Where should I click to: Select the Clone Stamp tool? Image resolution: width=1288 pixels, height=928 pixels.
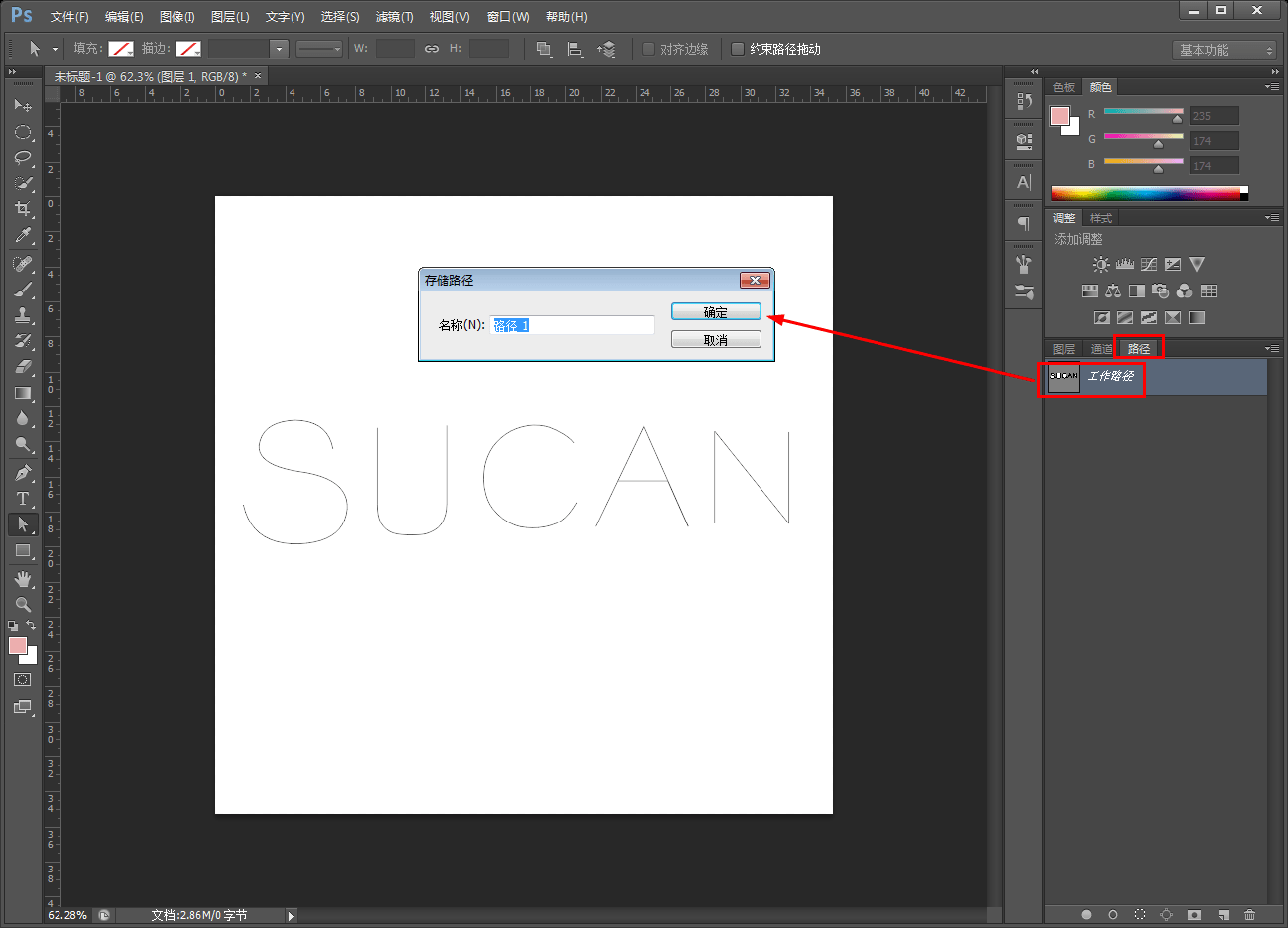click(23, 315)
